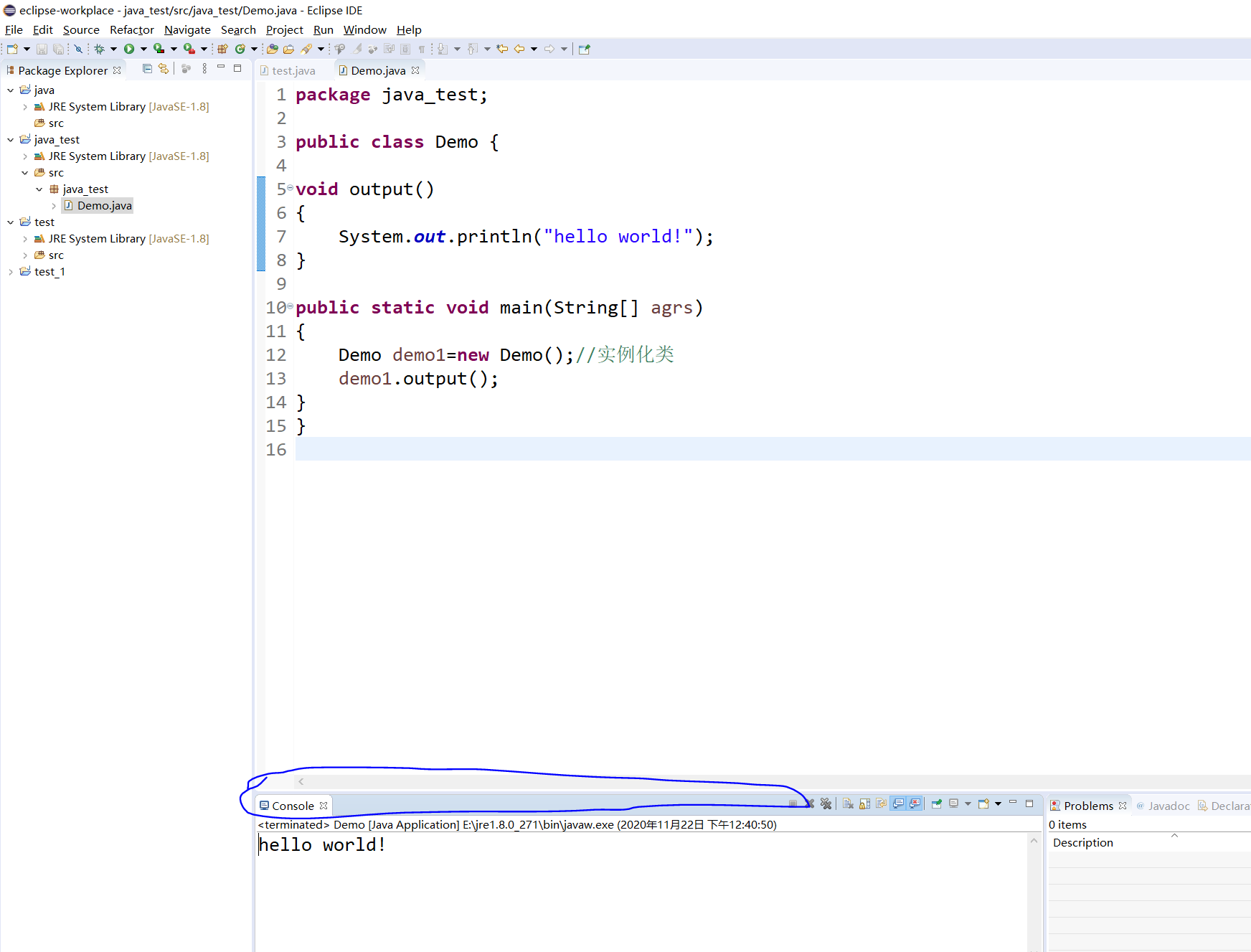Expand the test_1 project node
Viewport: 1251px width, 952px height.
tap(11, 272)
